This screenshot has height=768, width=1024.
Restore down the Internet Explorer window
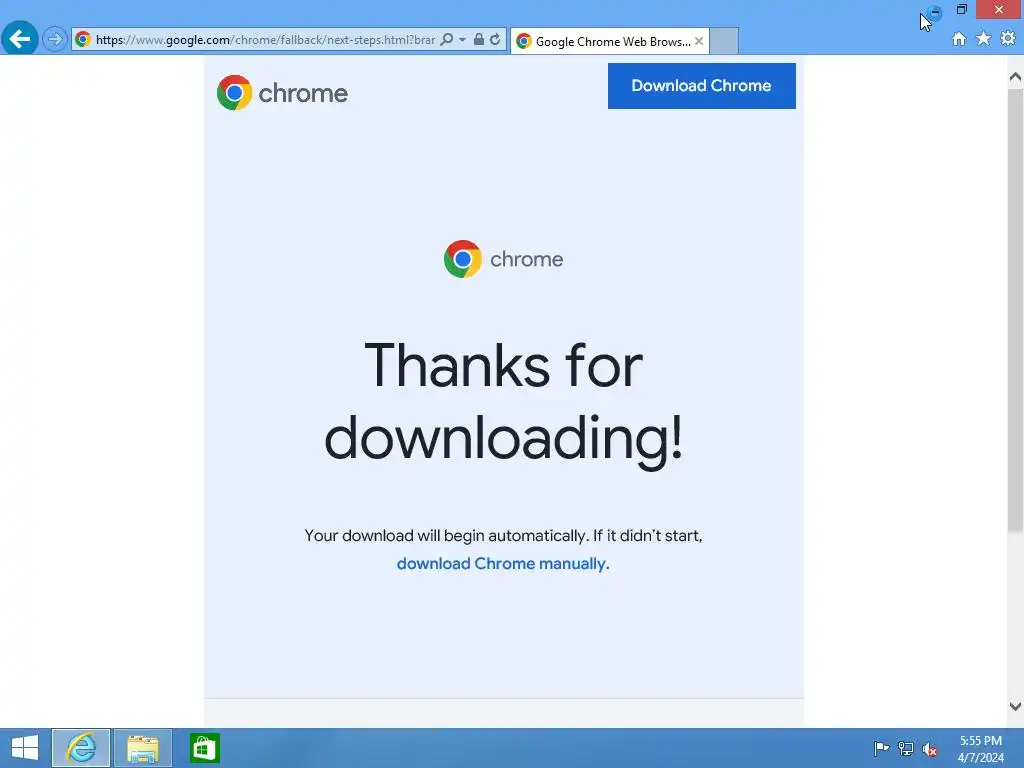pyautogui.click(x=961, y=9)
